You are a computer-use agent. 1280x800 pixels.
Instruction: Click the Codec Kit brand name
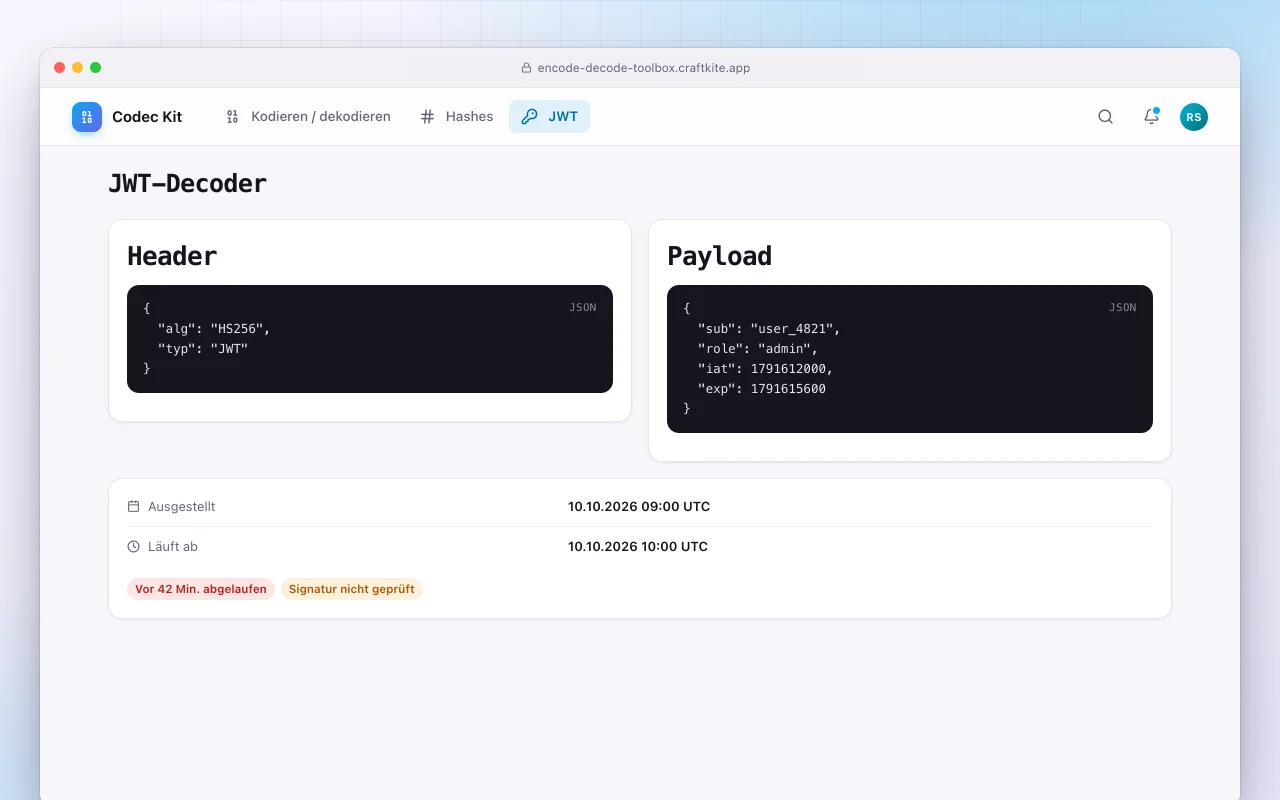(147, 117)
